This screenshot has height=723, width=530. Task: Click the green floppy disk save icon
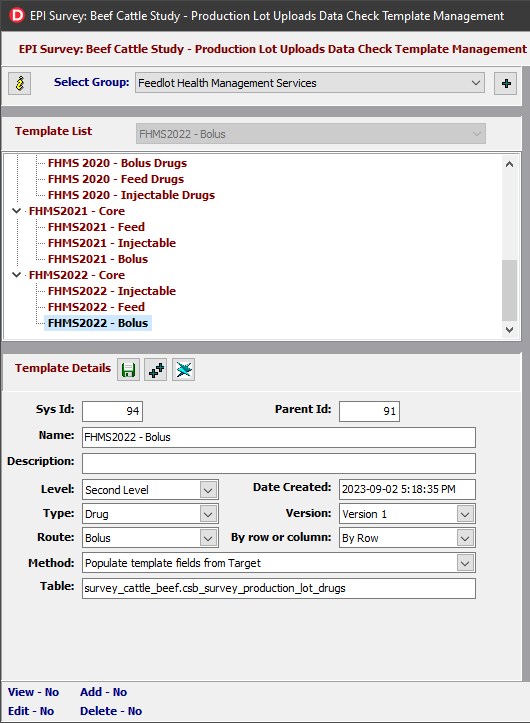click(128, 370)
